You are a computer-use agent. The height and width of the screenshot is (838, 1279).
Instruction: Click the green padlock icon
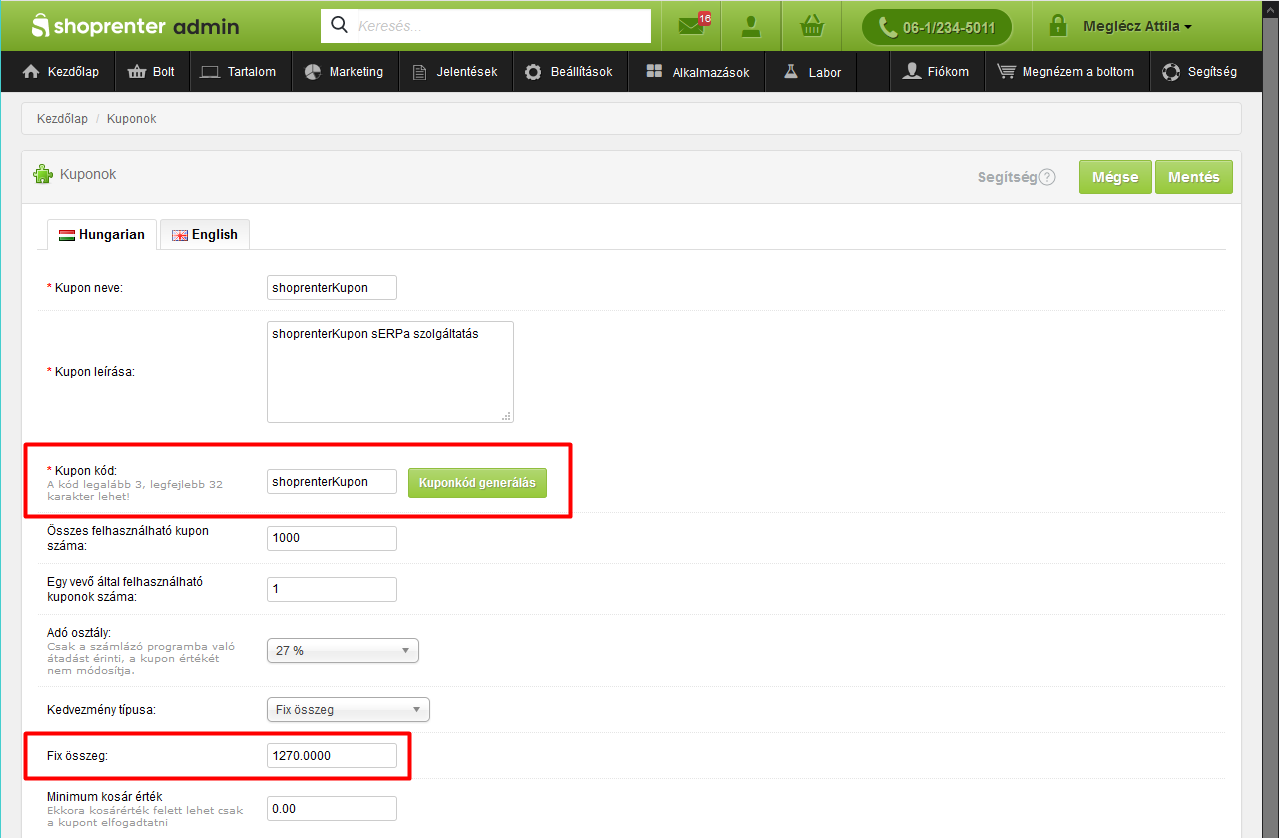click(x=1057, y=26)
